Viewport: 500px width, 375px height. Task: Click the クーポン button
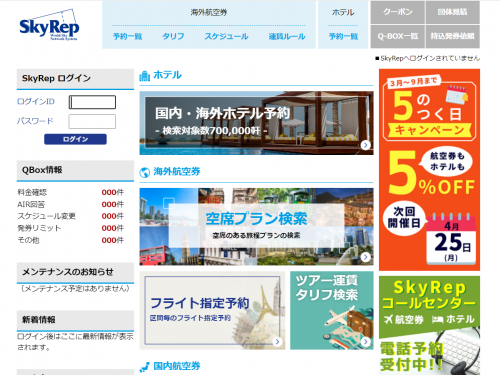click(x=398, y=12)
